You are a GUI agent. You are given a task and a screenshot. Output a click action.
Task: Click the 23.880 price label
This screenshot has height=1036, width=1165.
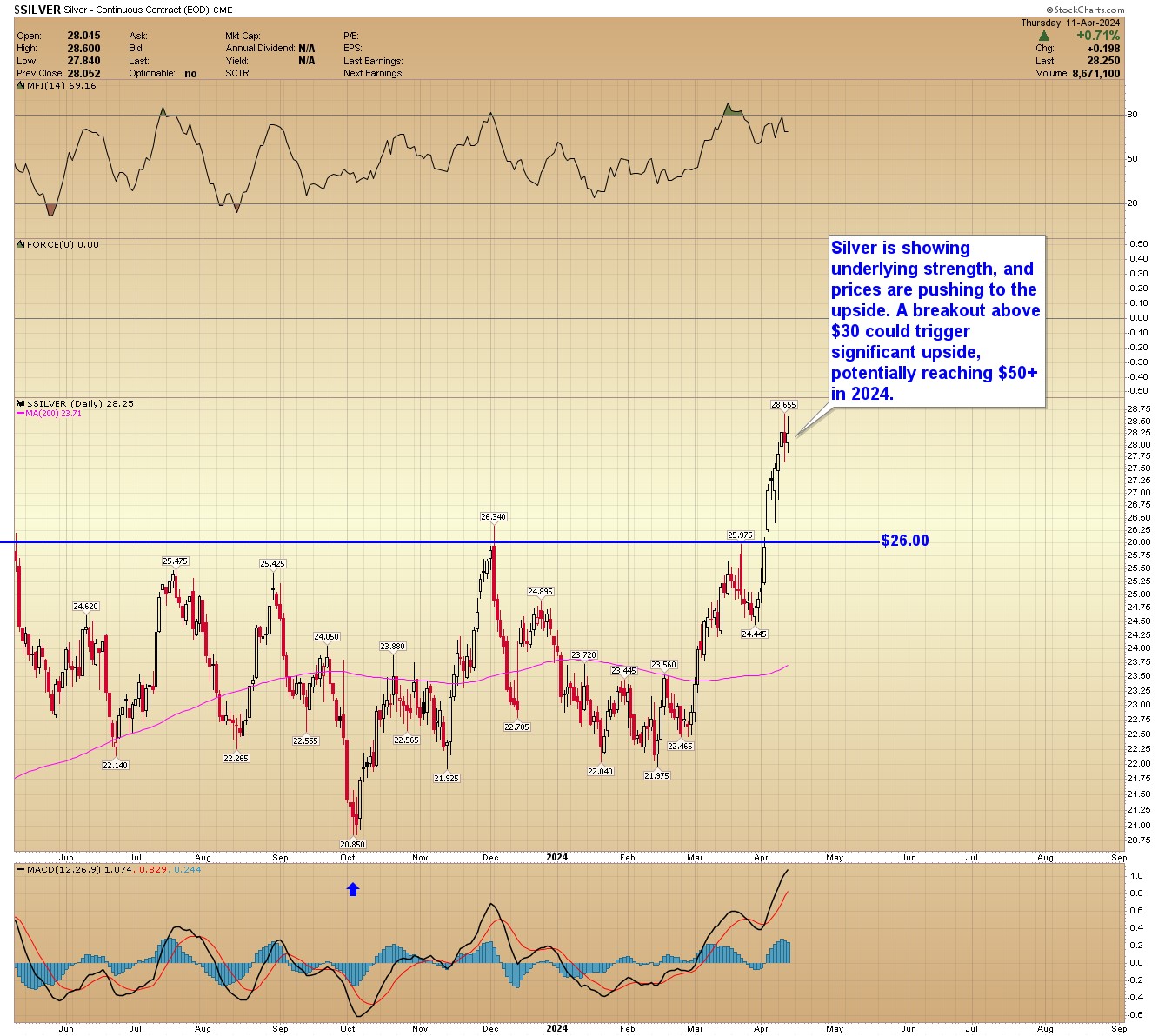[x=393, y=647]
